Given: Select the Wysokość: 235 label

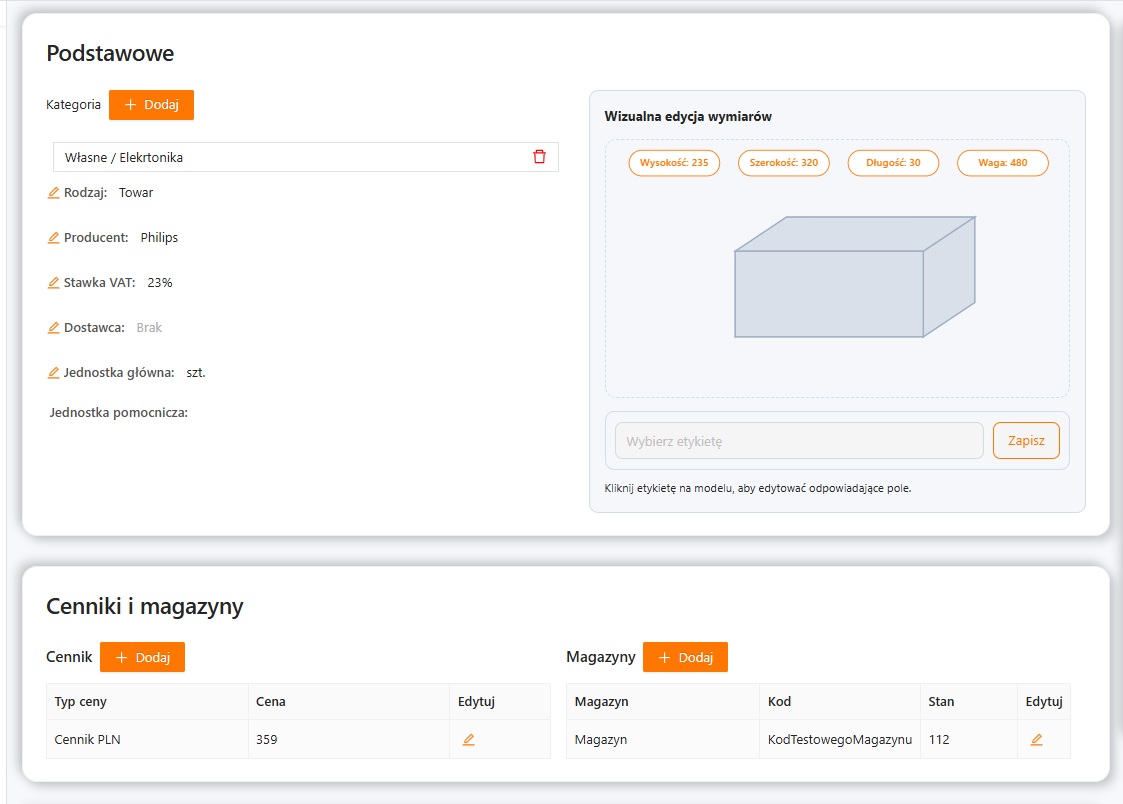Looking at the screenshot, I should click(674, 163).
